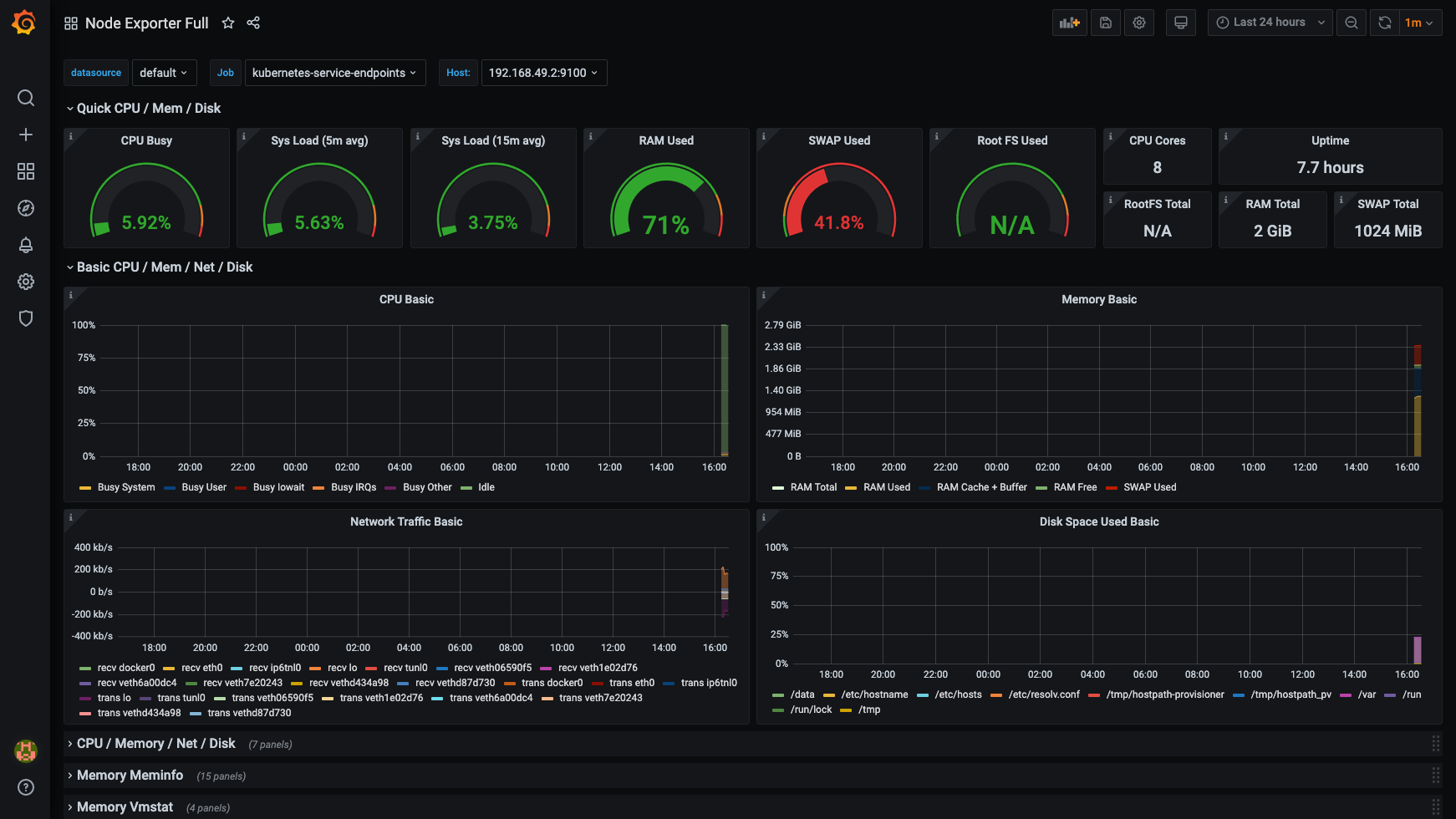Zoom out the time range
Image resolution: width=1456 pixels, height=819 pixels.
point(1352,23)
